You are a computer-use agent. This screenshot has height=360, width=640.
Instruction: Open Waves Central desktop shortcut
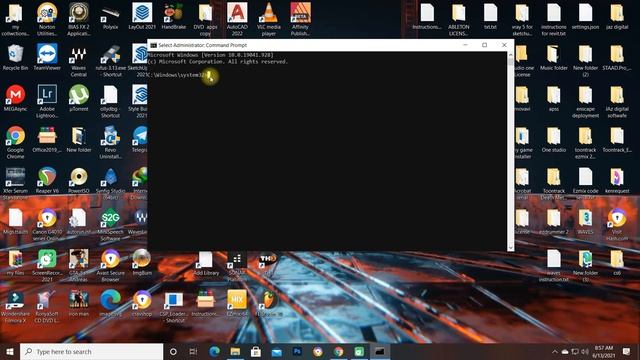pyautogui.click(x=79, y=61)
